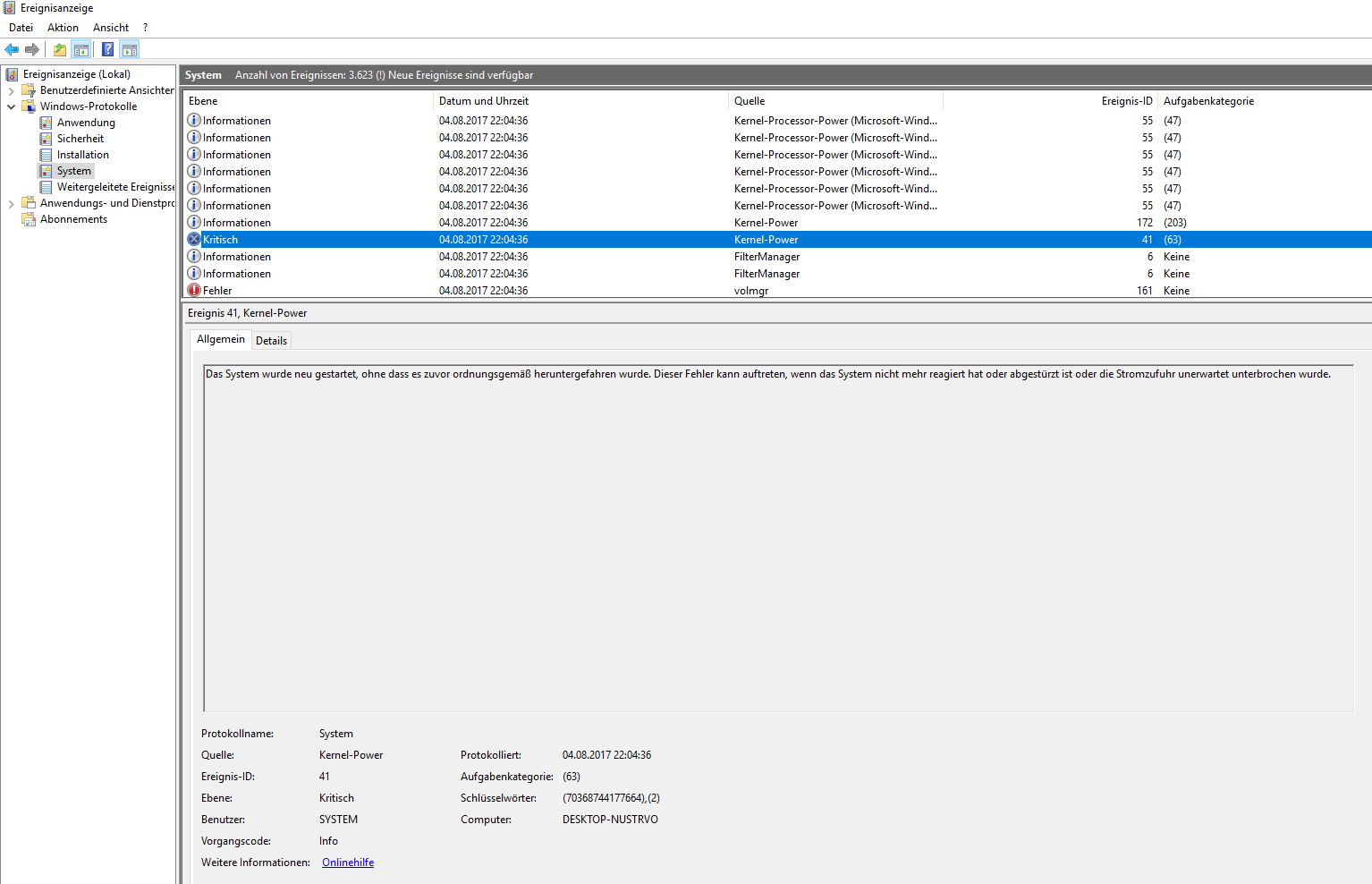Viewport: 1372px width, 884px height.
Task: Click event ID 41 in highlighted row
Action: (1147, 240)
